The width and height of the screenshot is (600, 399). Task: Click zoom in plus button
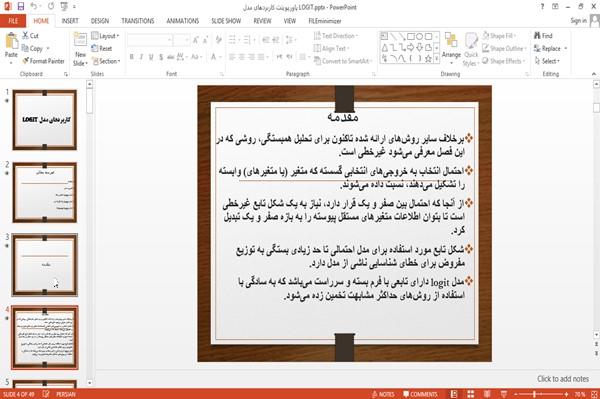(566, 394)
